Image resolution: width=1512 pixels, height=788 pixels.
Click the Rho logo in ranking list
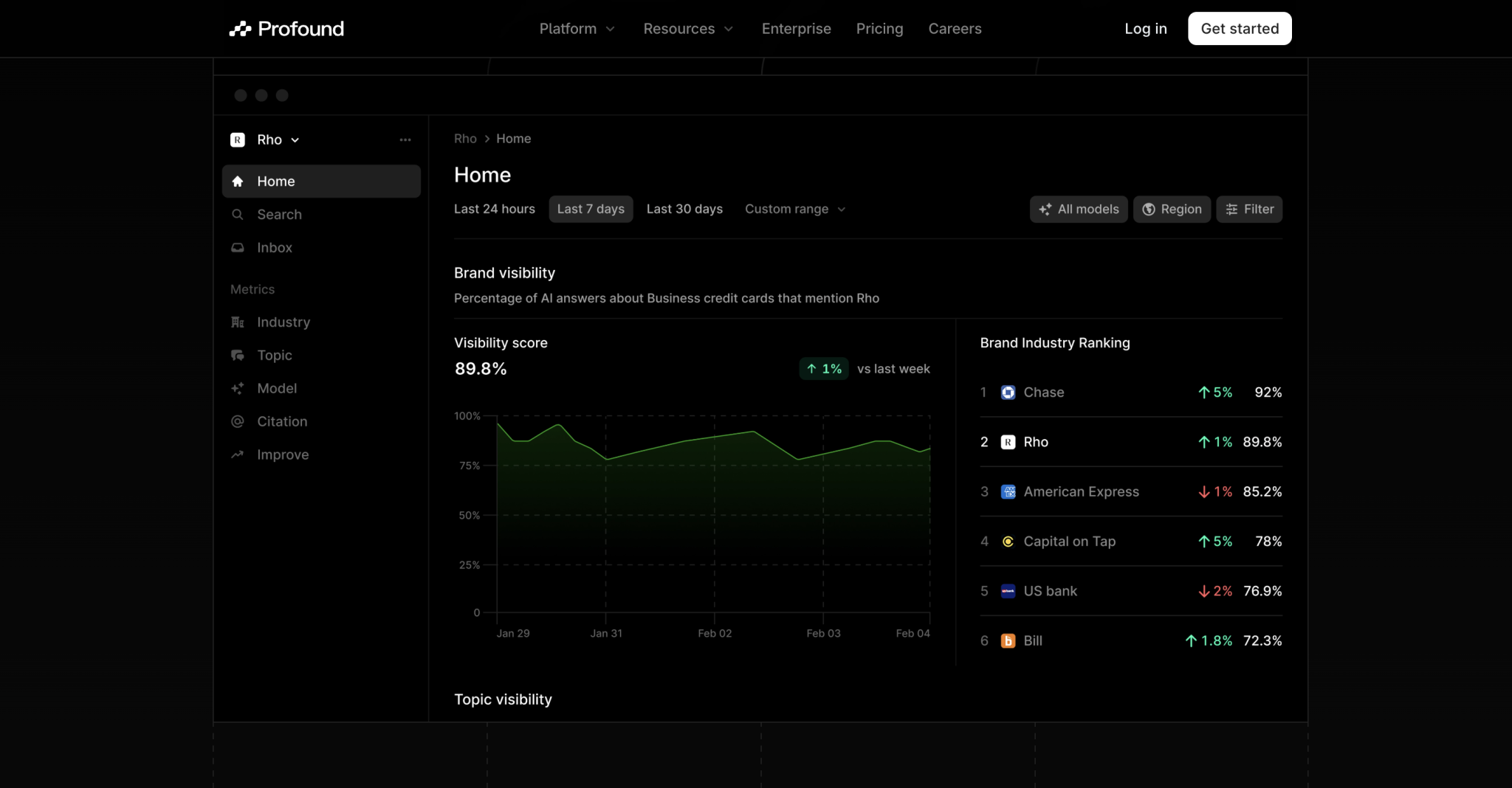tap(1008, 442)
